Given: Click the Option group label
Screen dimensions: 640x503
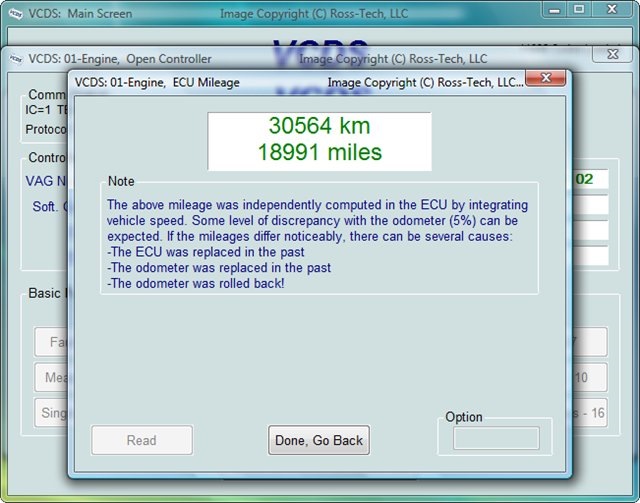Looking at the screenshot, I should (x=464, y=417).
